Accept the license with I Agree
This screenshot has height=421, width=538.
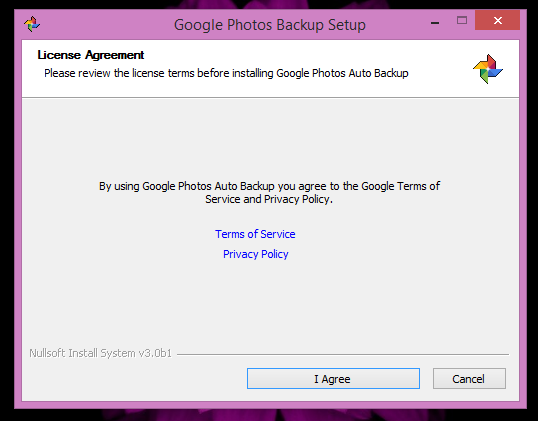tap(333, 379)
